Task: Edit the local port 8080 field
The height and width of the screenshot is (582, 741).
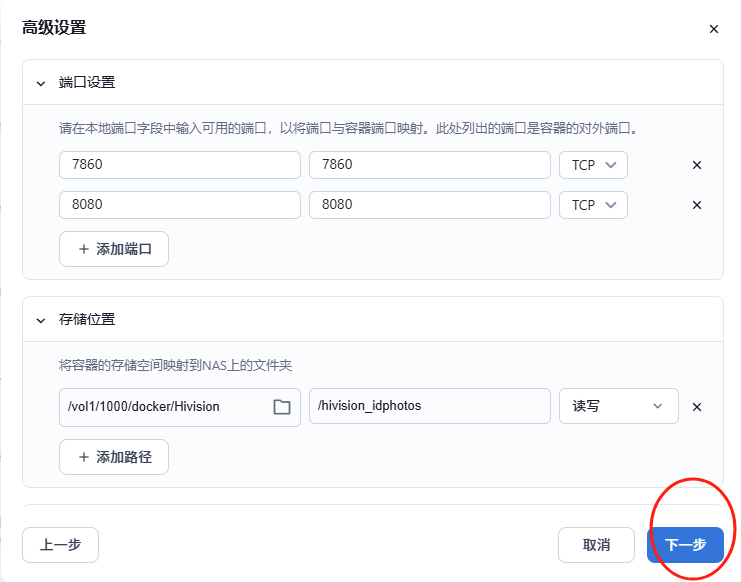Action: [180, 205]
